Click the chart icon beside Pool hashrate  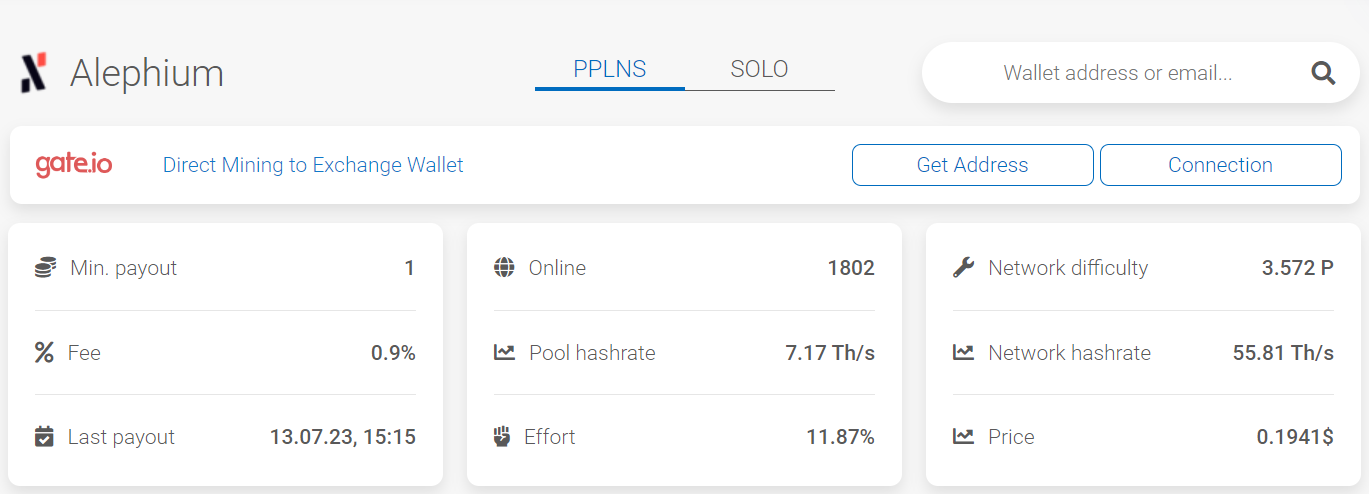pyautogui.click(x=504, y=353)
